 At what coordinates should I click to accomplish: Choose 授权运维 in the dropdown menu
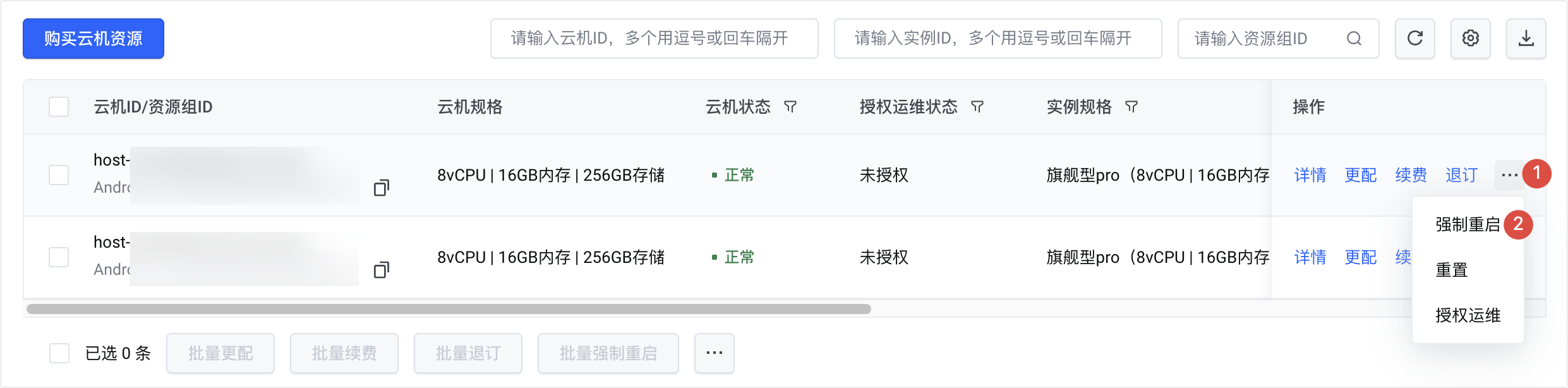(x=1467, y=315)
